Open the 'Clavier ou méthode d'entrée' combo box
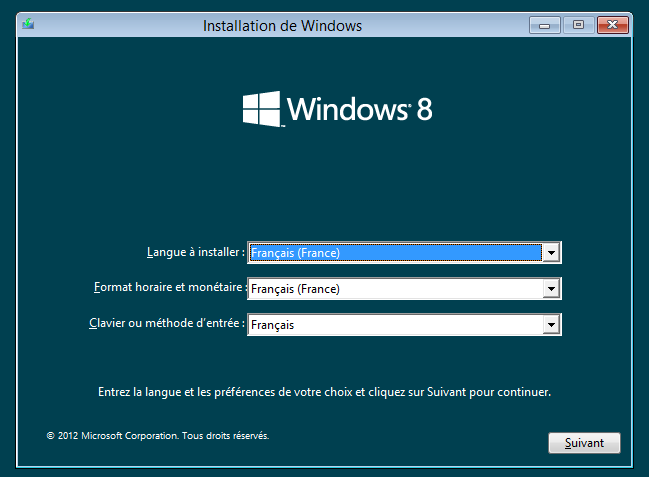Image resolution: width=649 pixels, height=477 pixels. (394, 325)
